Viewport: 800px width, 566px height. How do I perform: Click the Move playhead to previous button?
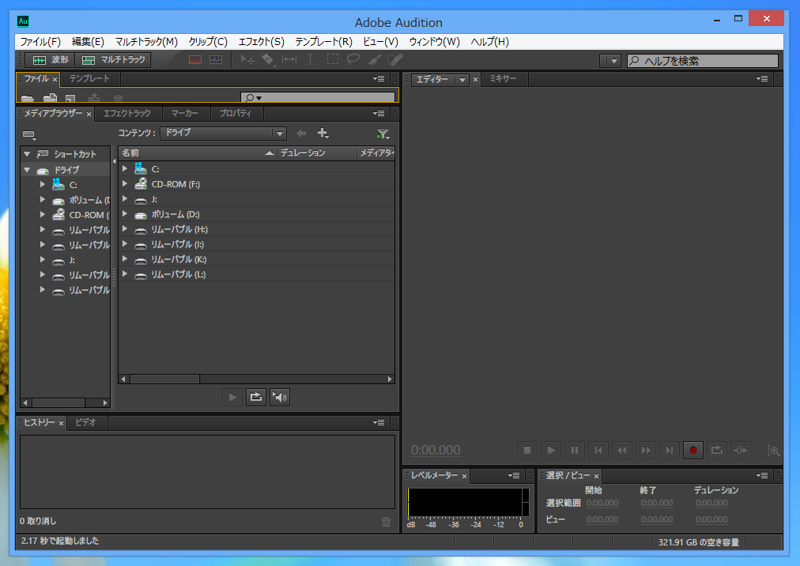click(598, 450)
